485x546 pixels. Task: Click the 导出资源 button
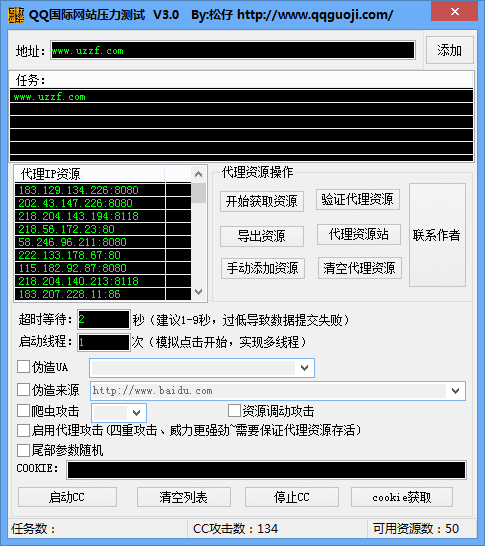click(261, 236)
